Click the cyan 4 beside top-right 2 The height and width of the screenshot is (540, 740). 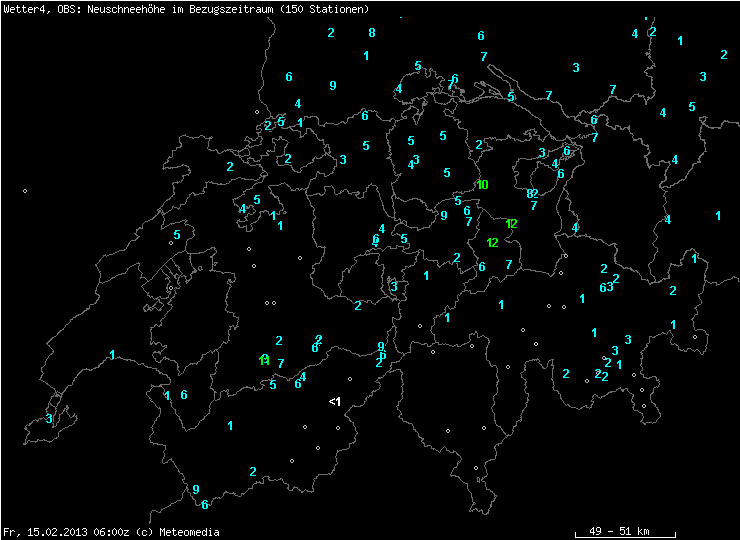click(x=634, y=34)
